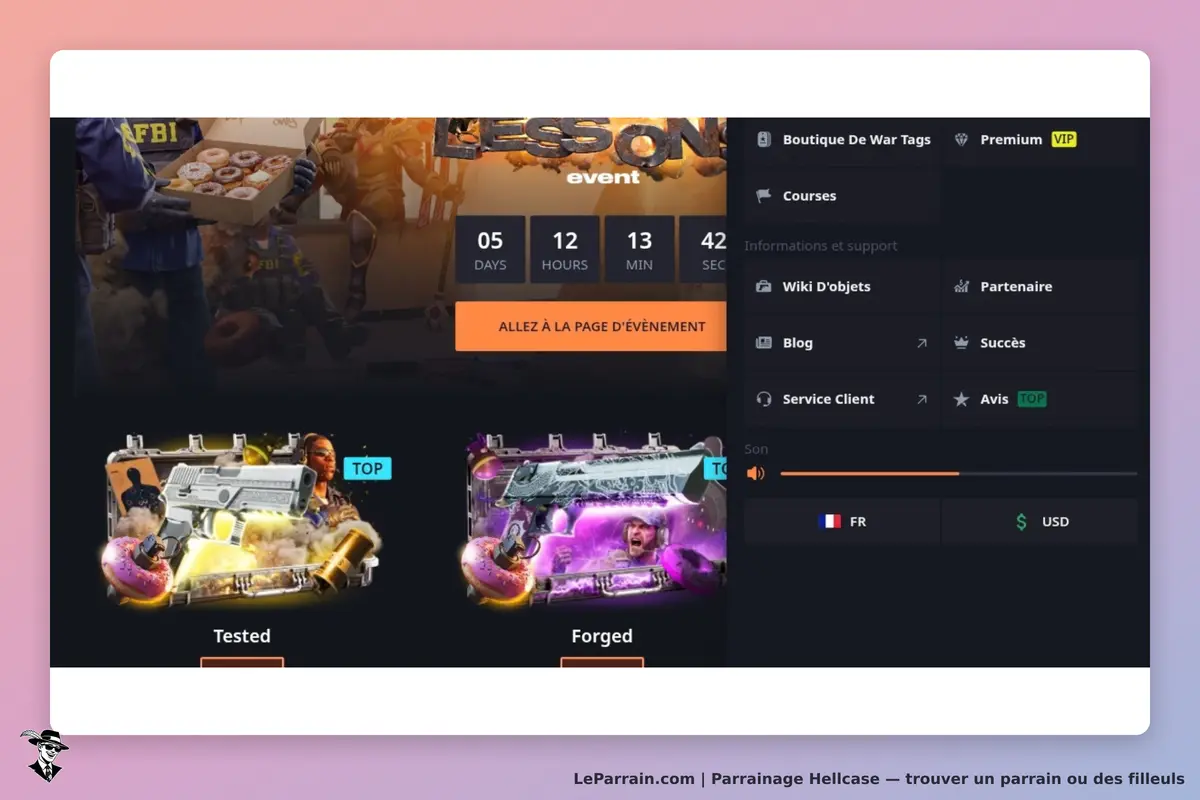Click the HOURS countdown box
This screenshot has height=800, width=1200.
pyautogui.click(x=565, y=250)
